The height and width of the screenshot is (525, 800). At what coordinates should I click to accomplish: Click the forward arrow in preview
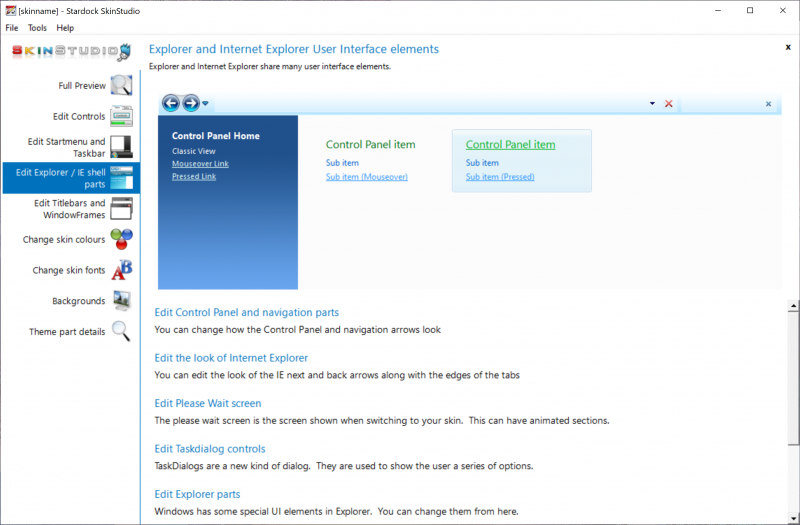191,104
